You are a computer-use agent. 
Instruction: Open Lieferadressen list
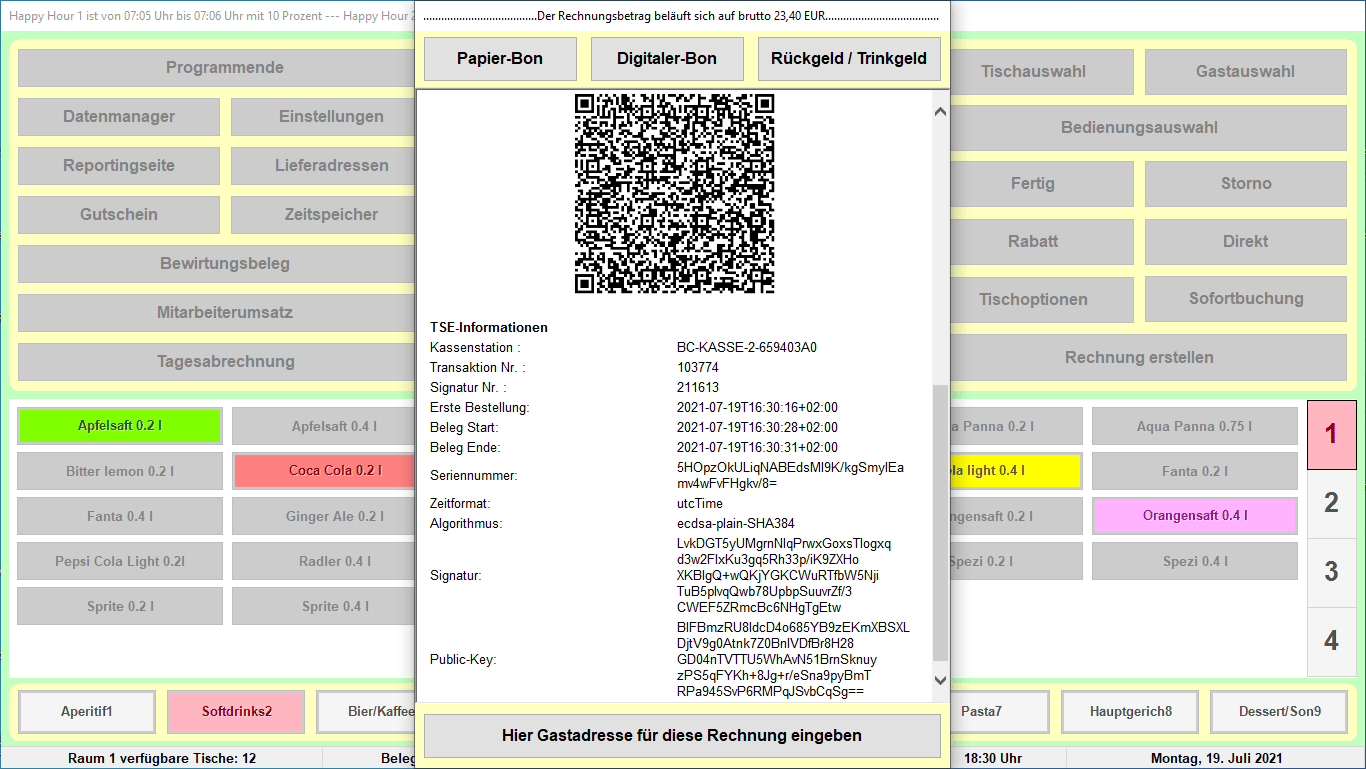pos(323,166)
